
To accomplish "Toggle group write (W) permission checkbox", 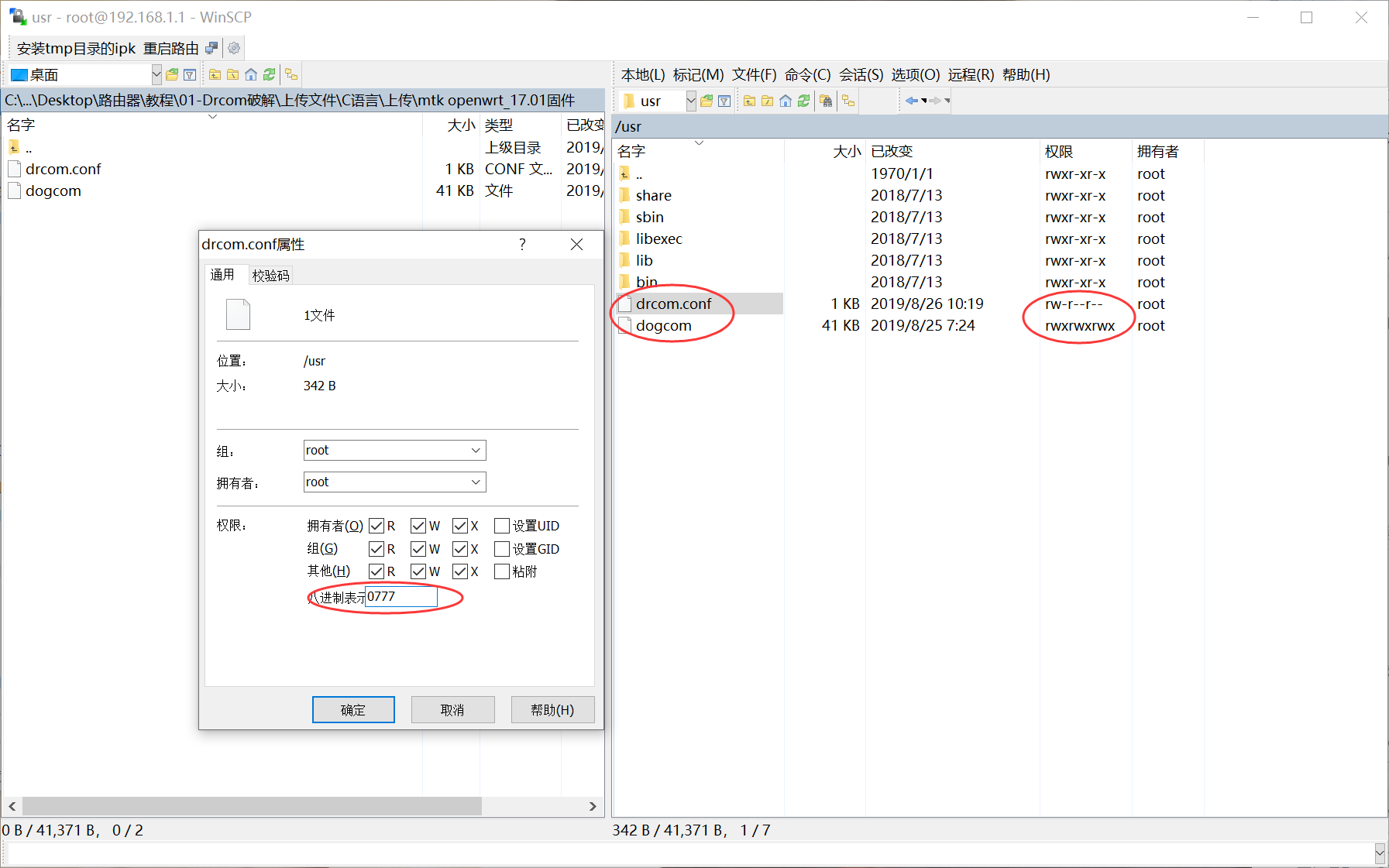I will click(x=418, y=549).
